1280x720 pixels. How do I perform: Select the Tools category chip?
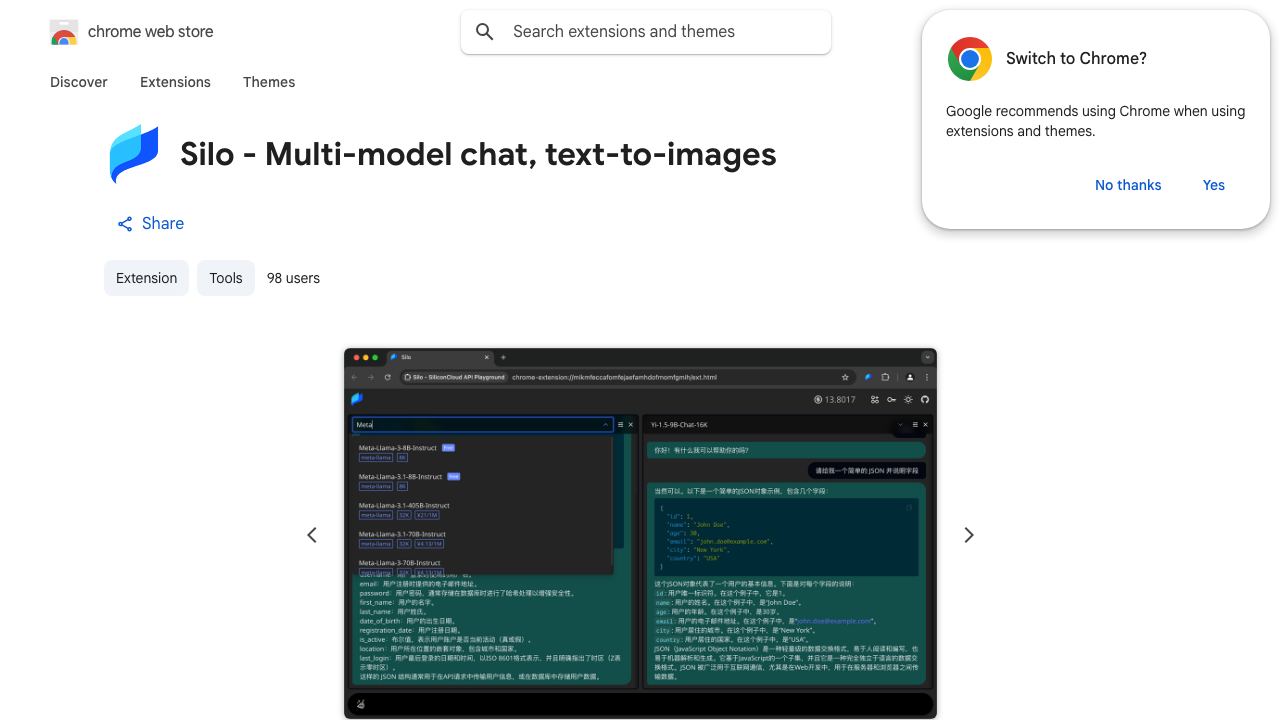point(226,278)
